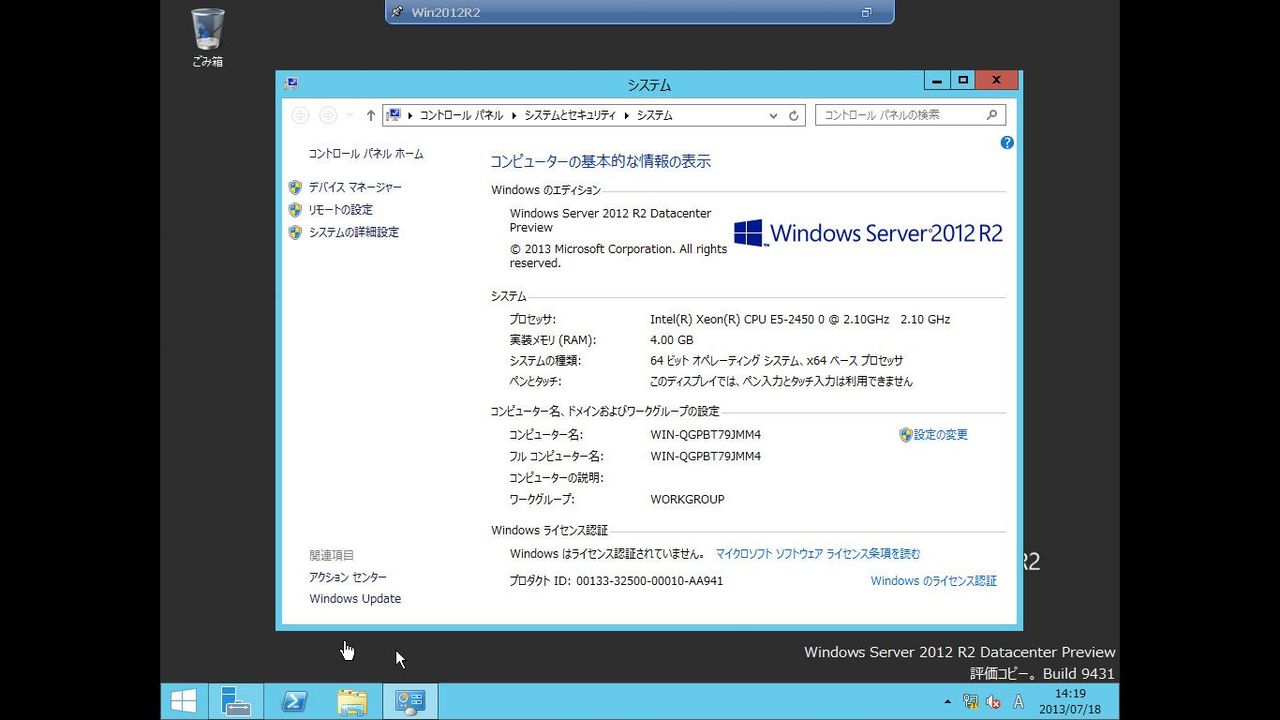The width and height of the screenshot is (1280, 720).
Task: Expand arrow after コントロール パネル breadcrumb
Action: [514, 116]
